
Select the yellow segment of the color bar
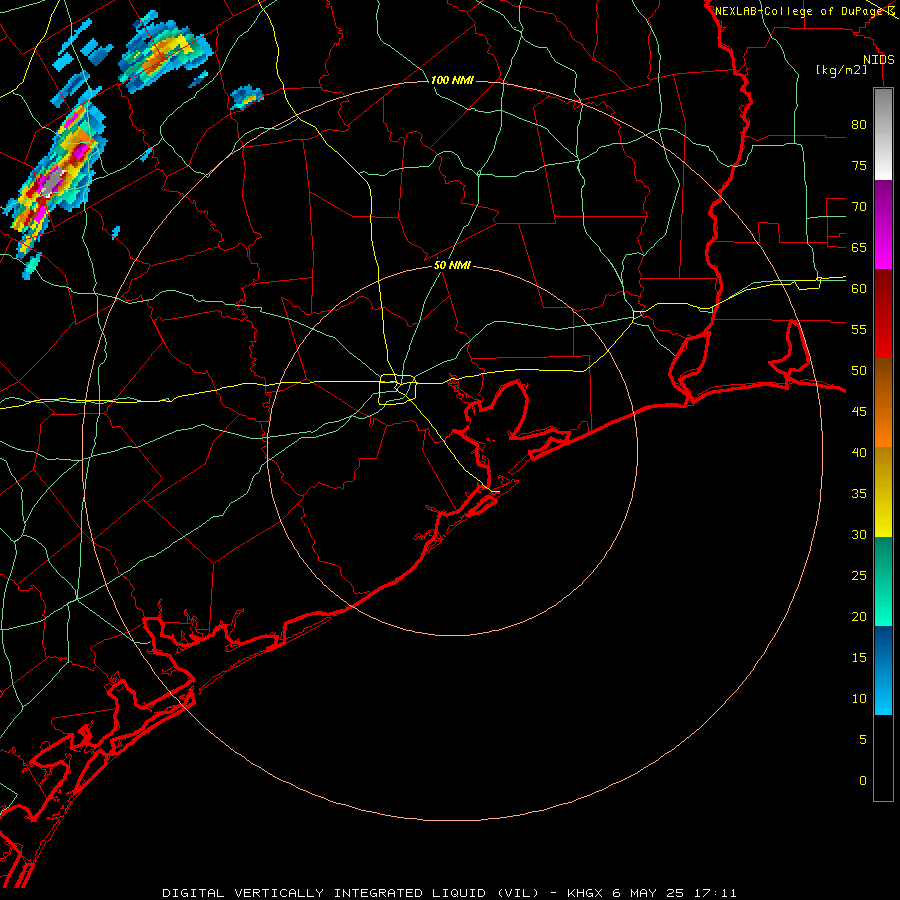click(x=883, y=492)
